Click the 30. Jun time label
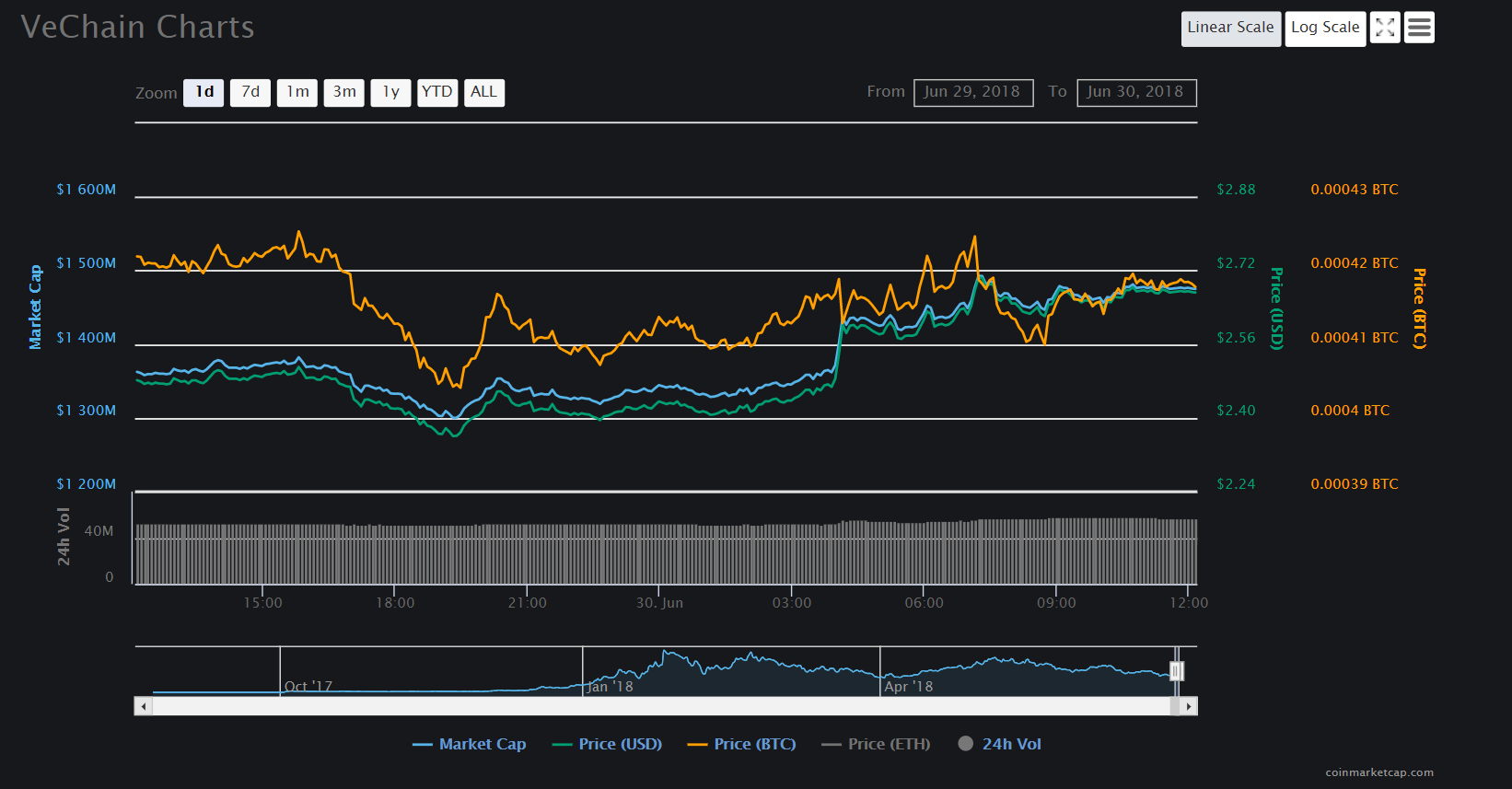The height and width of the screenshot is (789, 1512). pyautogui.click(x=659, y=603)
